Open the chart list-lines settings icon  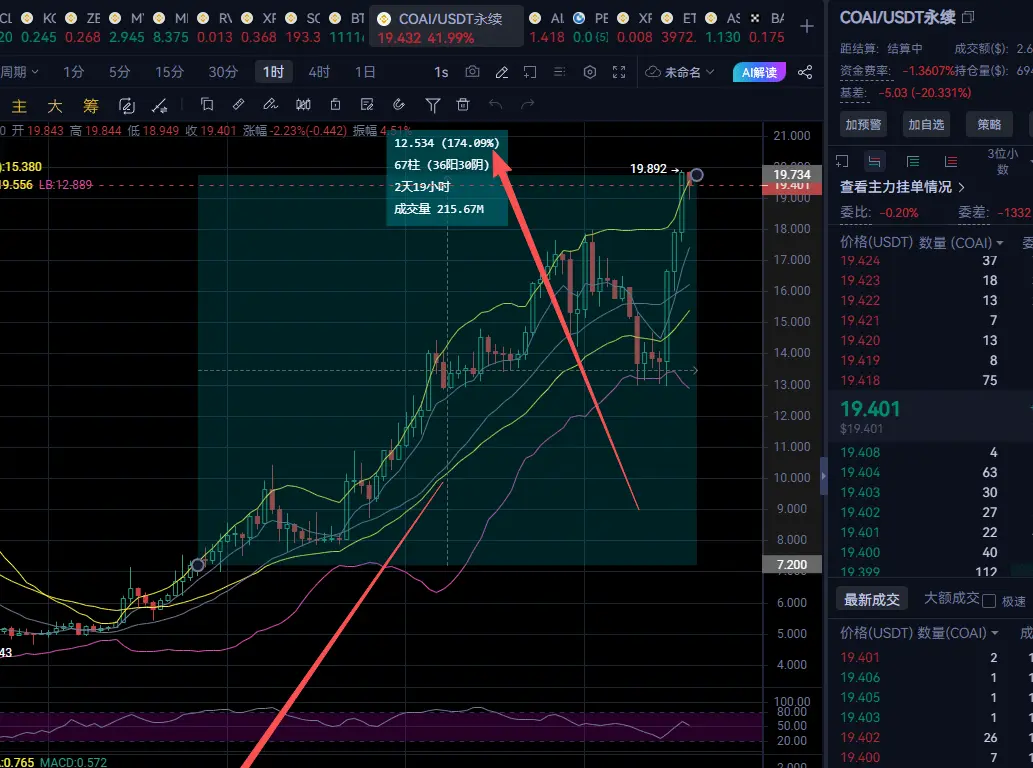pyautogui.click(x=559, y=72)
